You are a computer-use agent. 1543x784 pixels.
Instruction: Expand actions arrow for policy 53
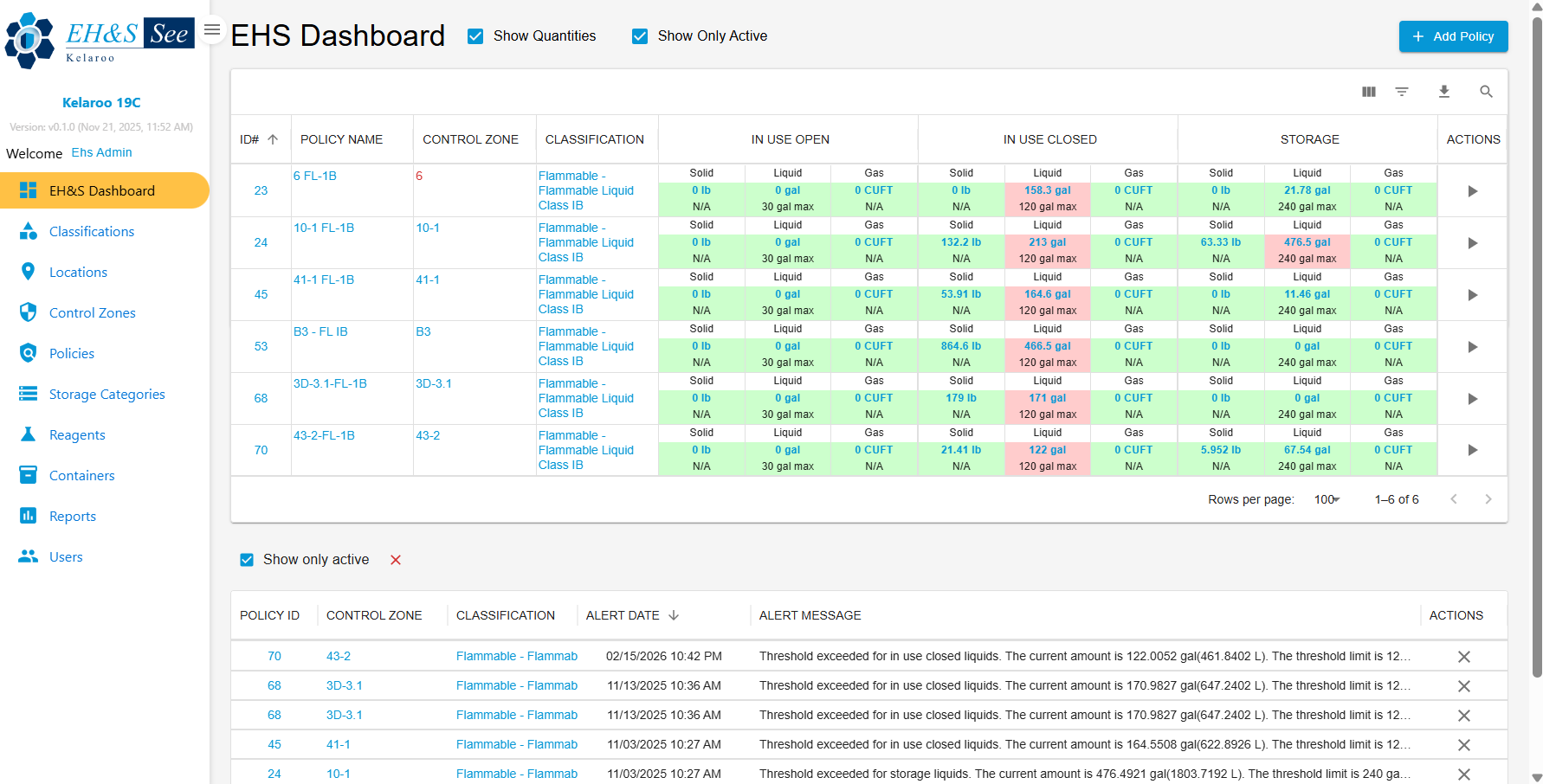click(1472, 347)
